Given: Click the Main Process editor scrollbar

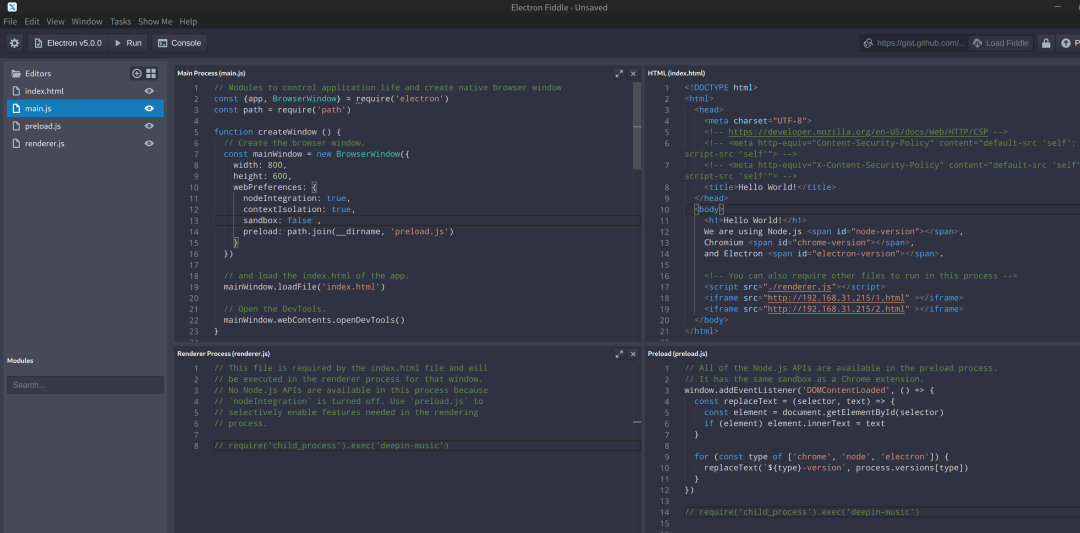Looking at the screenshot, I should coord(636,125).
